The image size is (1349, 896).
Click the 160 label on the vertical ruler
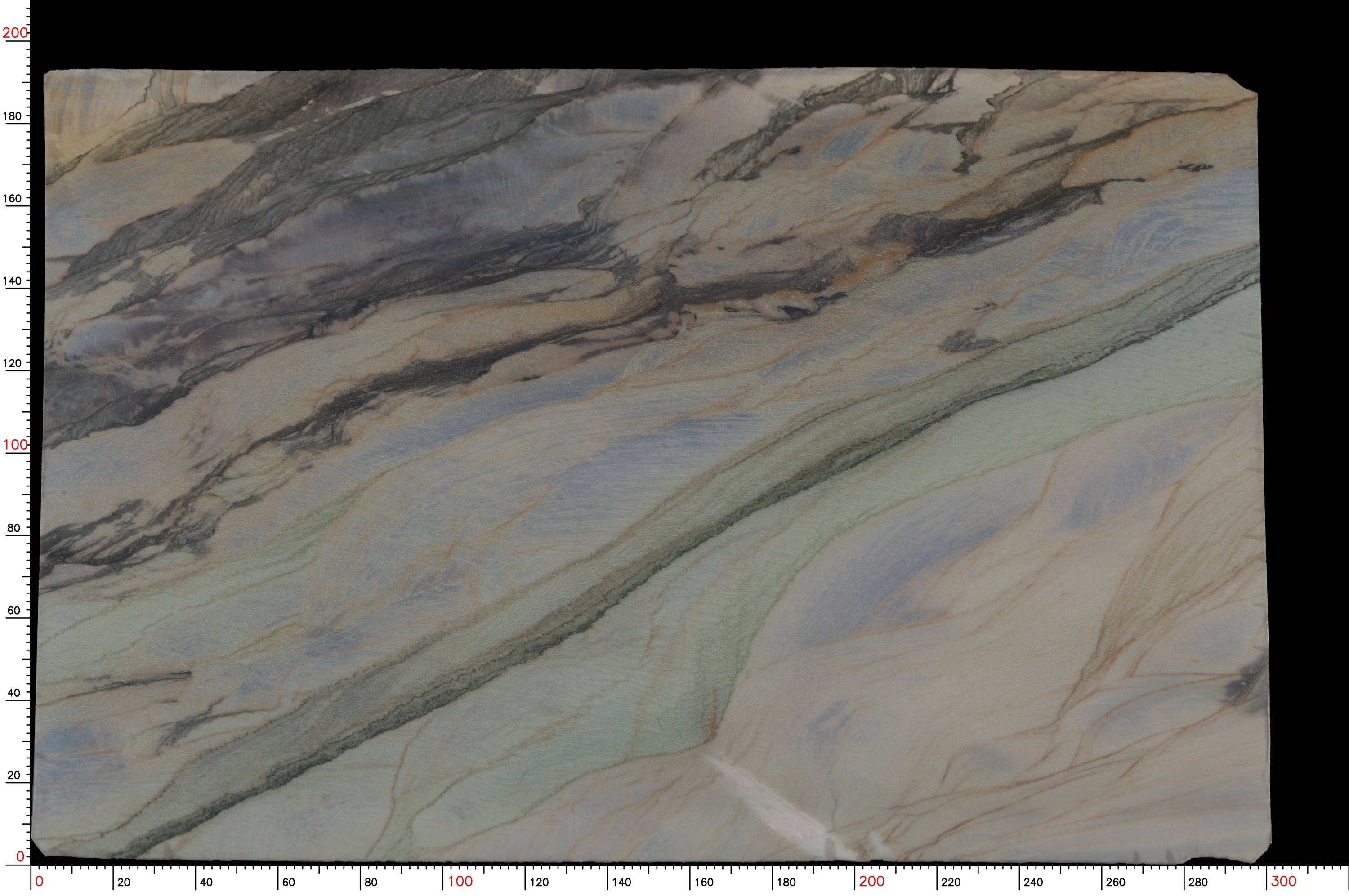[x=13, y=198]
